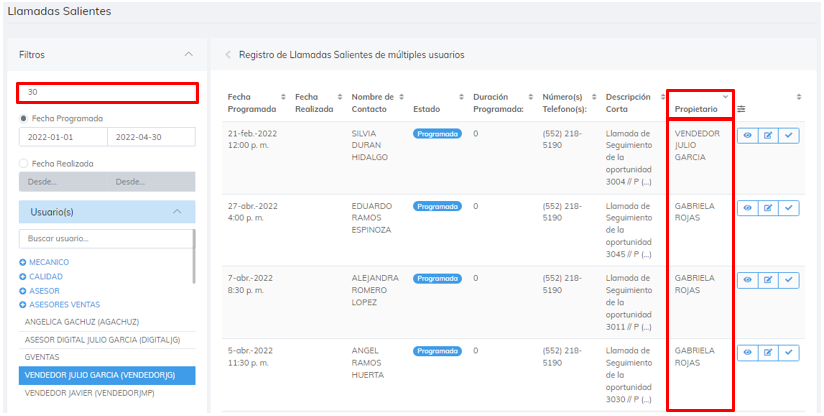Sort by Propietario column header

point(696,109)
